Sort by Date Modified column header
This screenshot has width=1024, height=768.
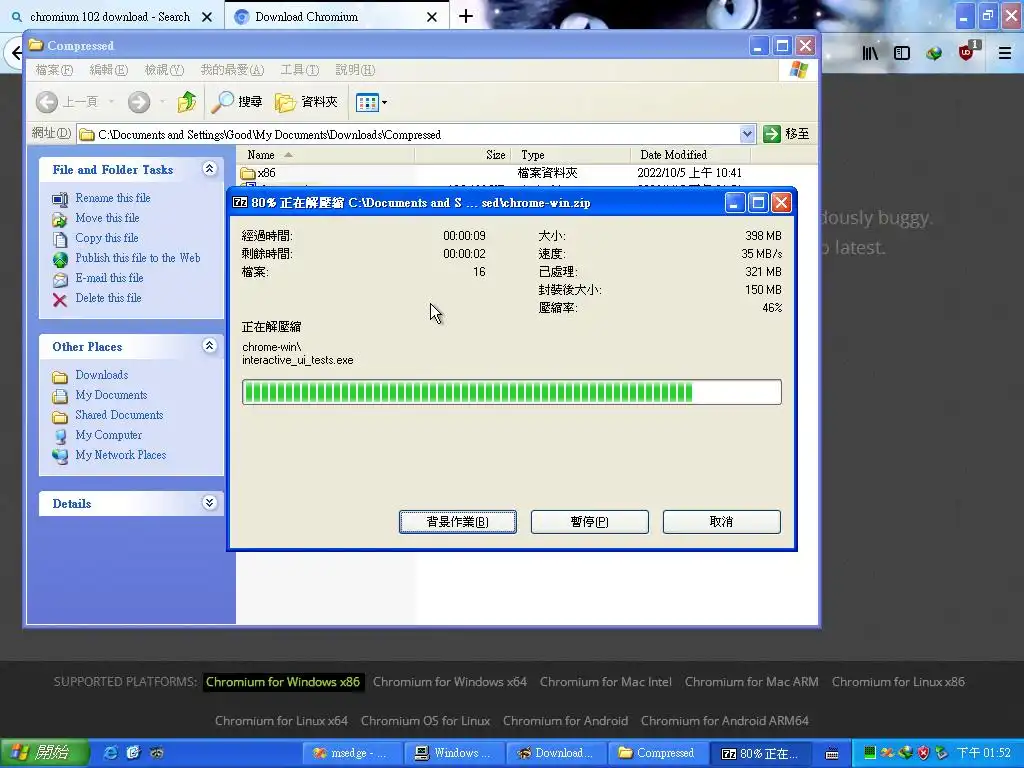click(690, 155)
